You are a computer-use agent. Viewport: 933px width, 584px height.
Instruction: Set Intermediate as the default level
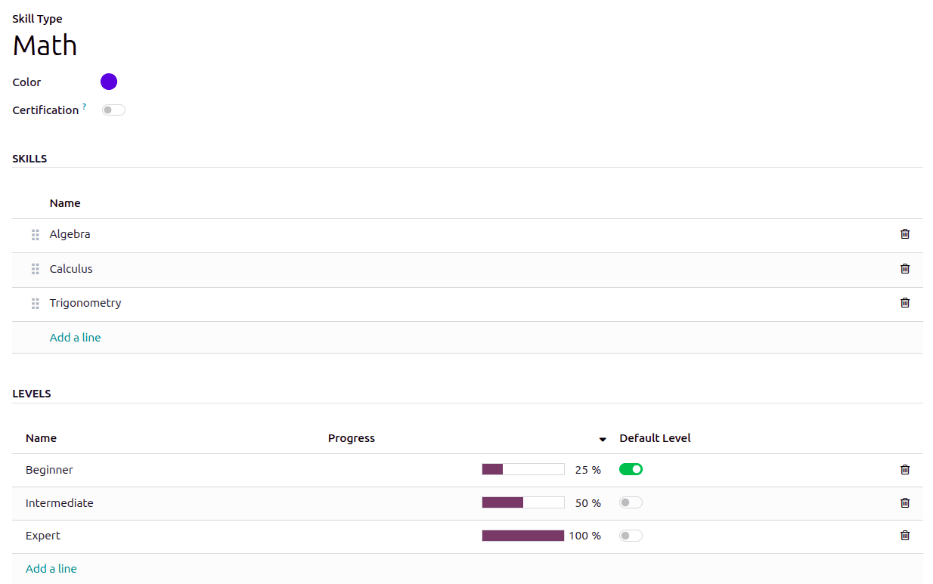coord(630,503)
